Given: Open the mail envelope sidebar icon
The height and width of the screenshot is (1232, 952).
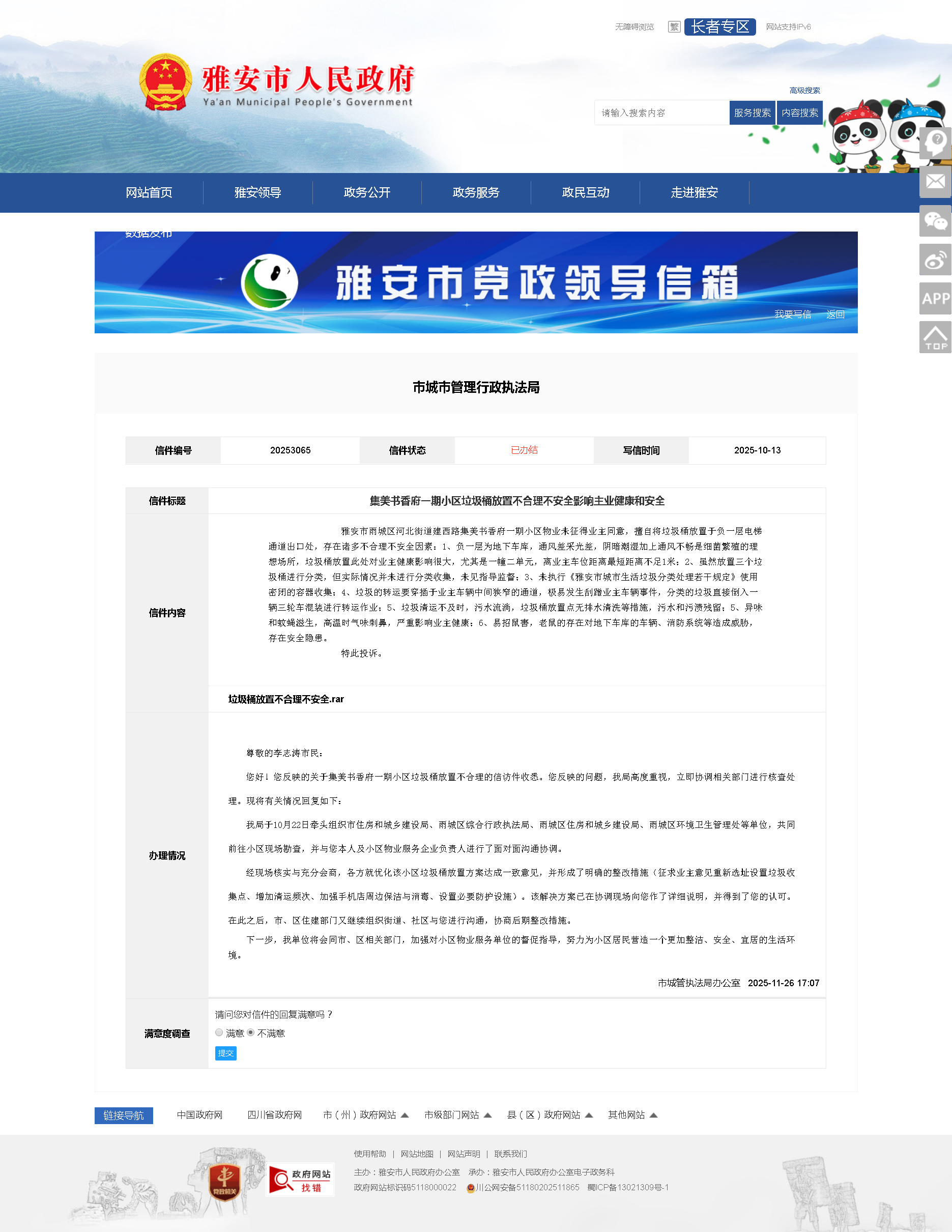Looking at the screenshot, I should (935, 182).
